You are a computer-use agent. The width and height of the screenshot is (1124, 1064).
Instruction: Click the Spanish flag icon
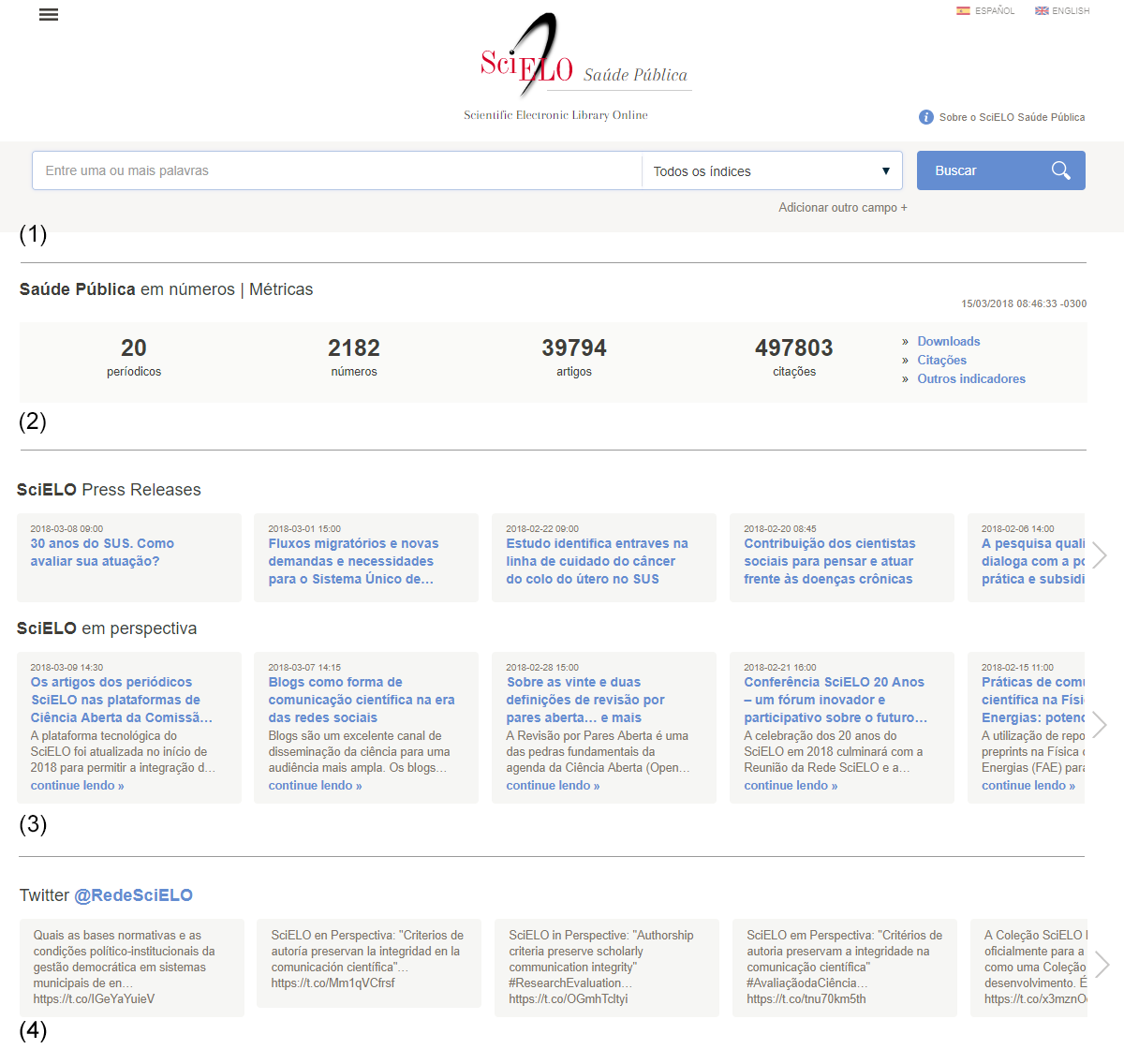coord(963,11)
